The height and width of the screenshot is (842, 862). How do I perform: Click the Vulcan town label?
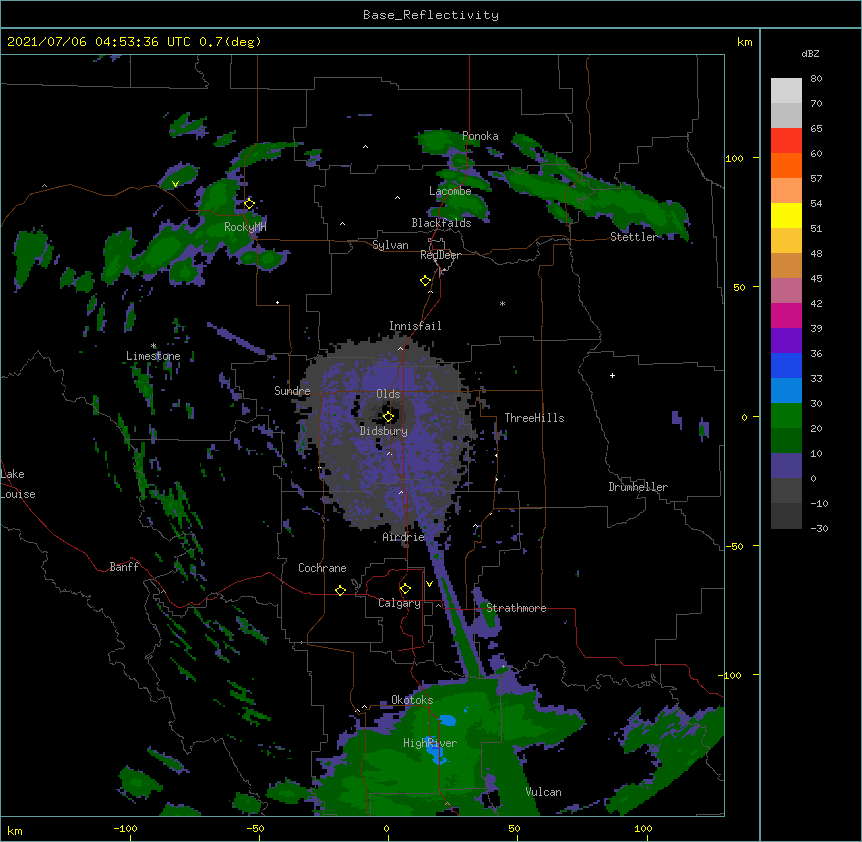click(543, 792)
